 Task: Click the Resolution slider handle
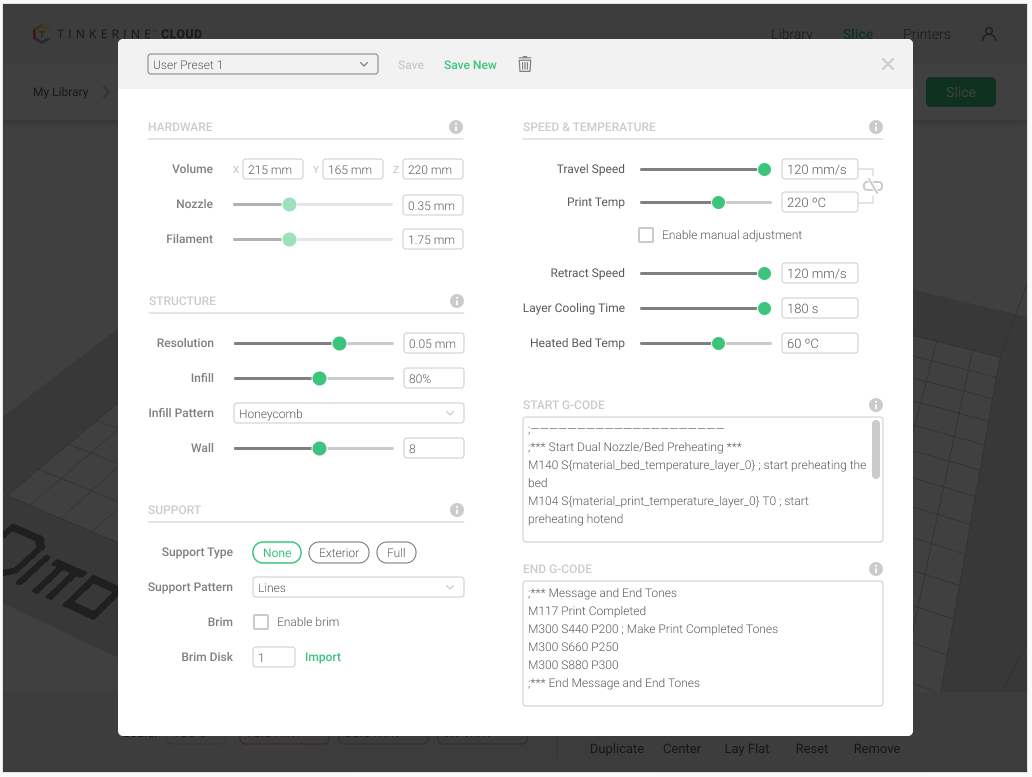[x=339, y=343]
